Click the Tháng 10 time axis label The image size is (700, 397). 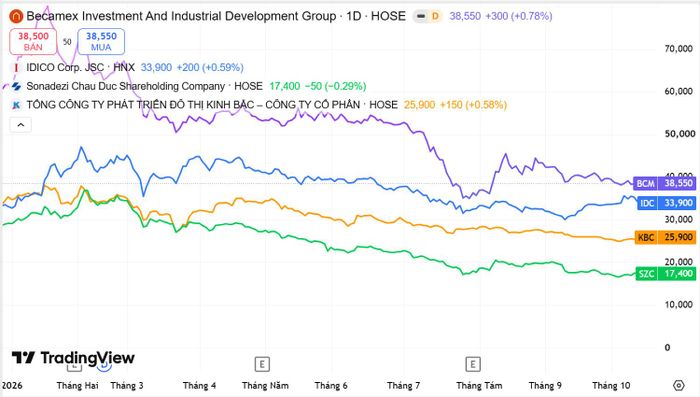(611, 385)
